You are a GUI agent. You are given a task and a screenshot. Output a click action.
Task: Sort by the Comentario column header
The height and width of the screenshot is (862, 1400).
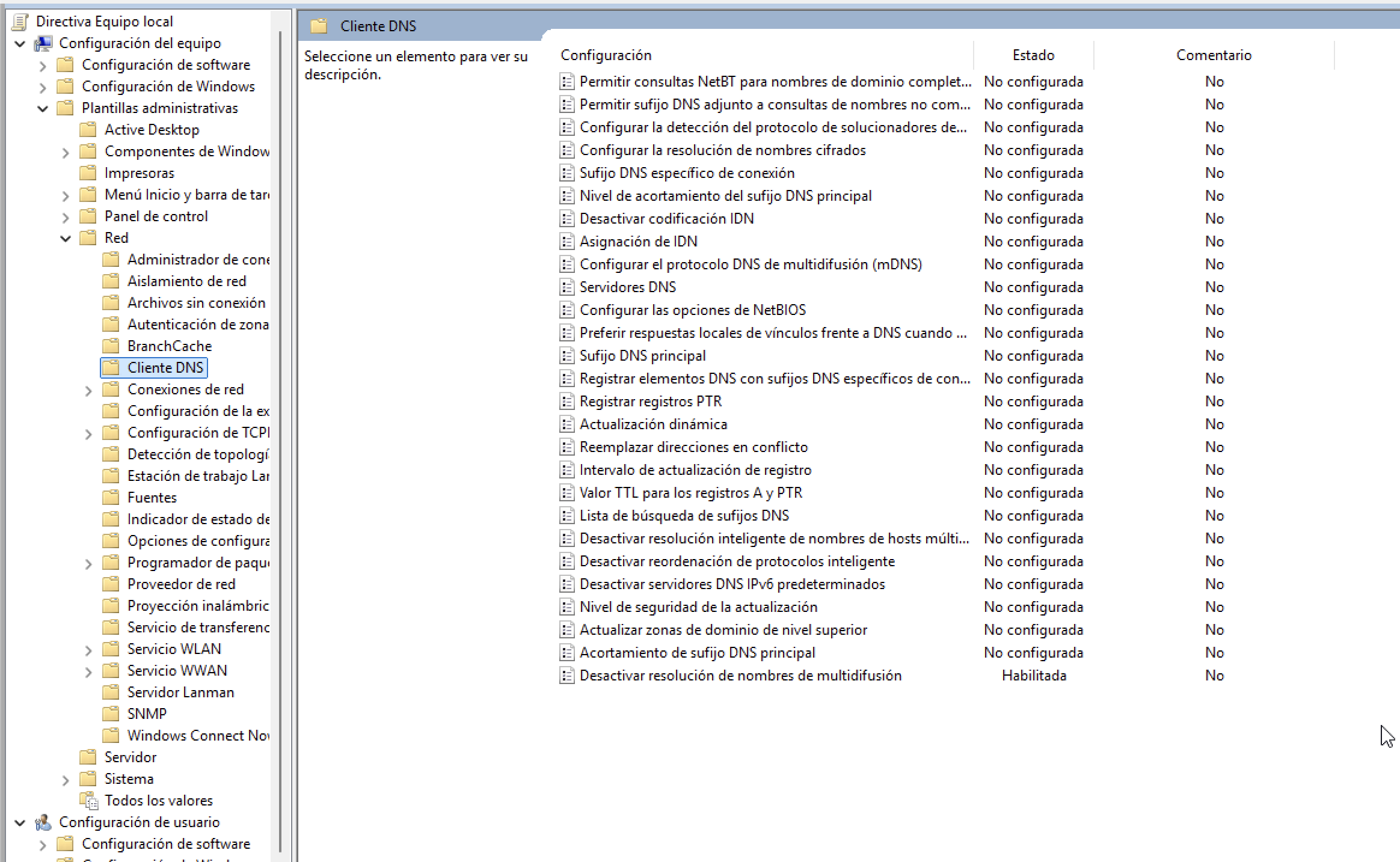click(1214, 55)
